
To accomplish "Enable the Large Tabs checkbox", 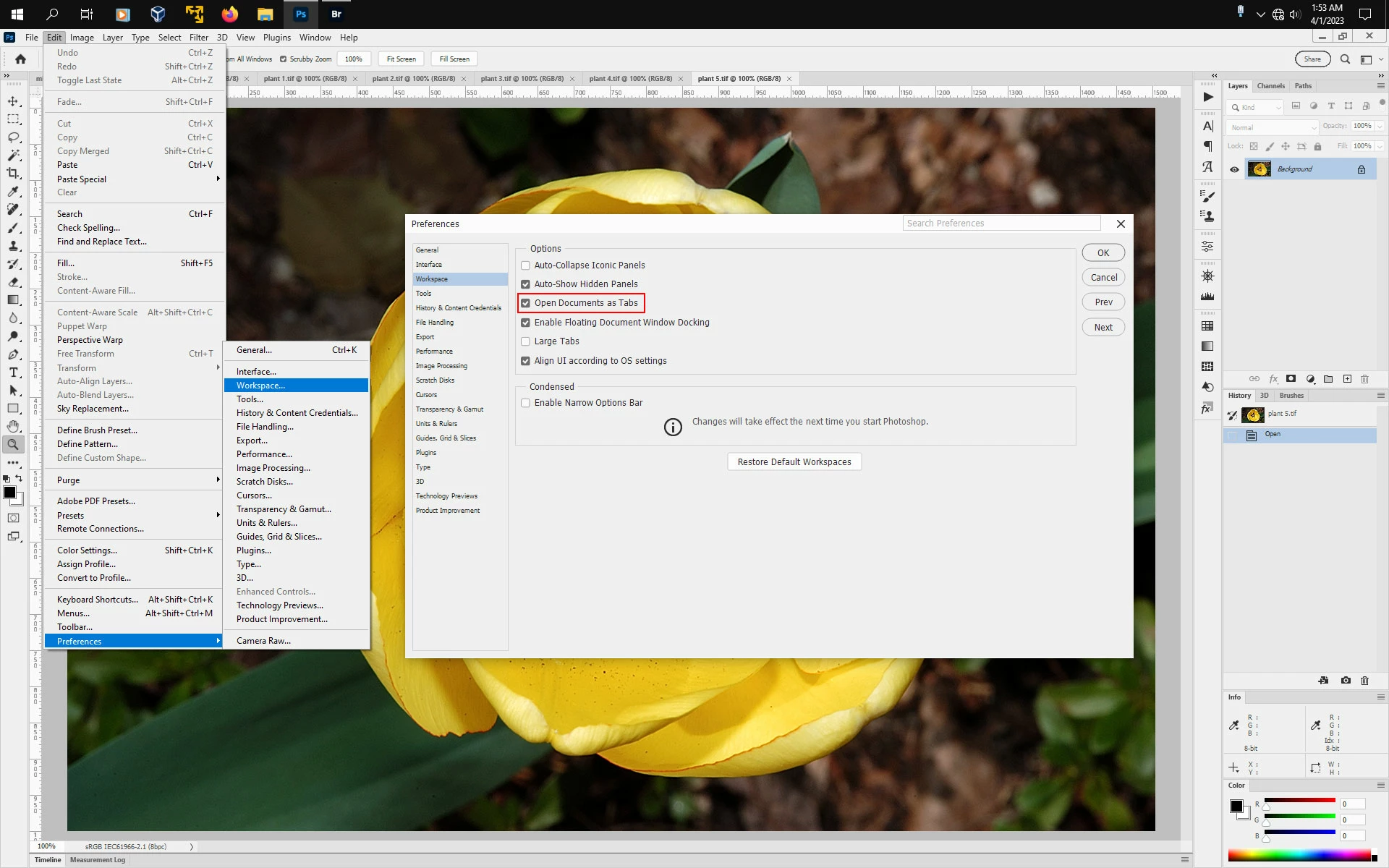I will 526,341.
